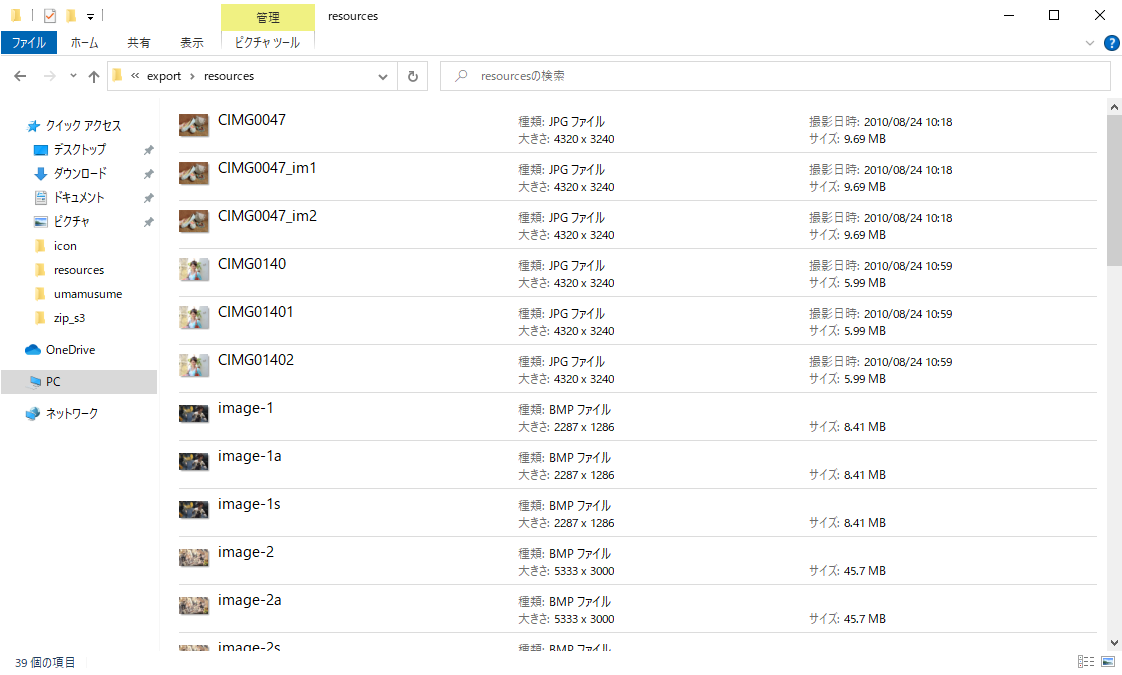Screen dimensions: 1122x675
Task: Open Explorer help question mark
Action: [x=1111, y=43]
